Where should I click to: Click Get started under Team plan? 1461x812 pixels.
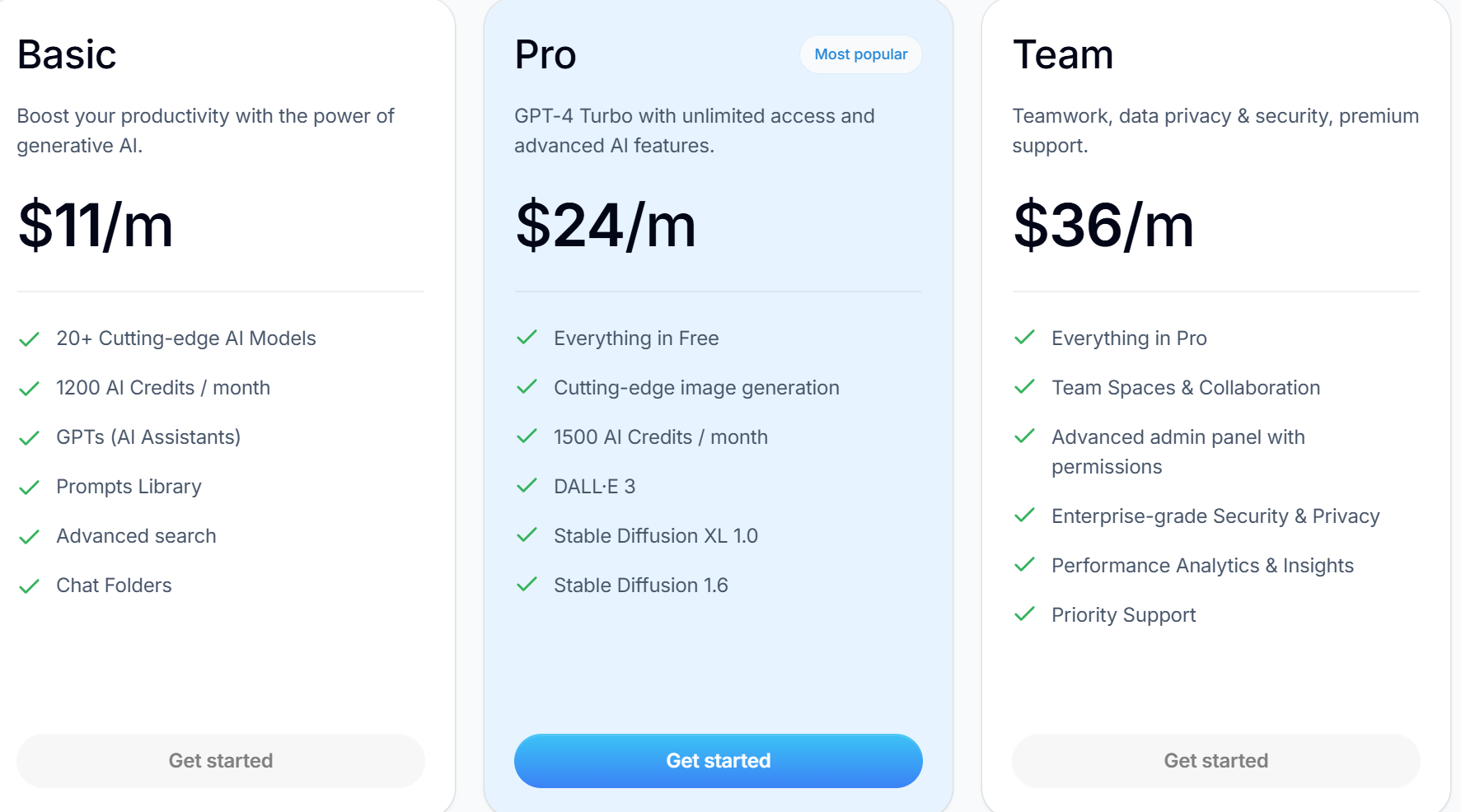tap(1215, 760)
